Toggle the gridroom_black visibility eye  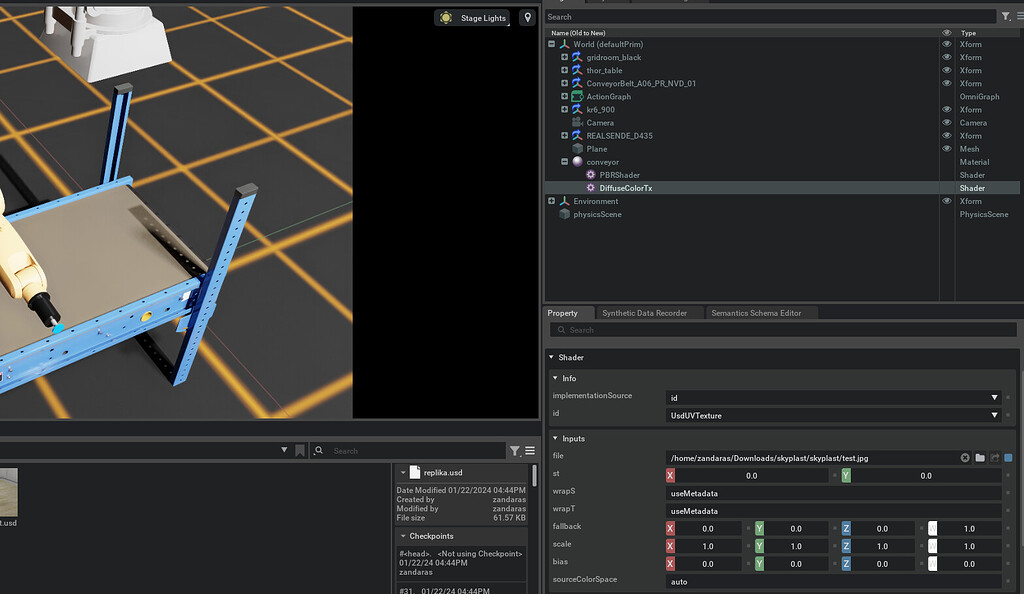[x=945, y=57]
